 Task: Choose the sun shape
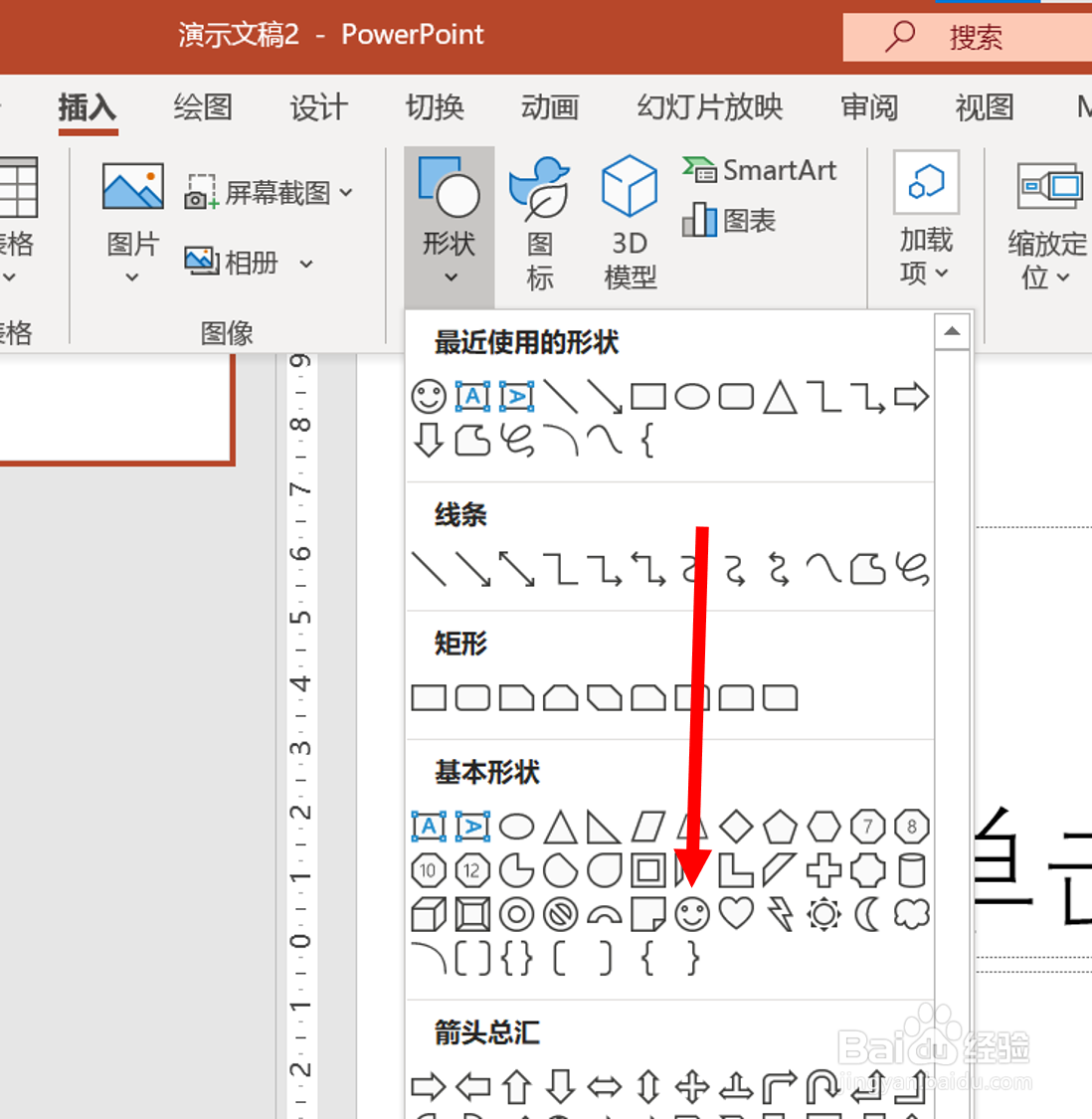coord(824,914)
